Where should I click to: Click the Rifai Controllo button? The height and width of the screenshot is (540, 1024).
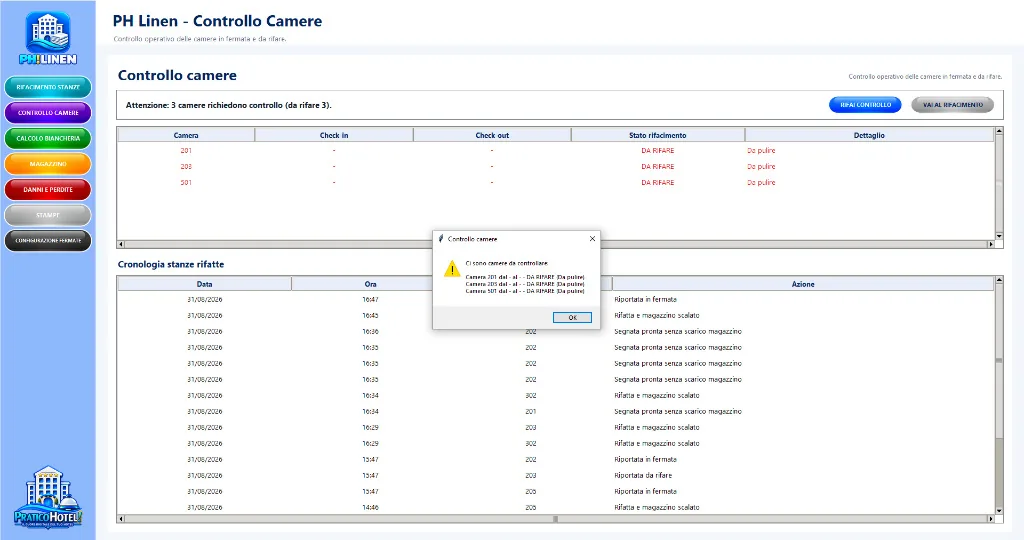pyautogui.click(x=865, y=104)
